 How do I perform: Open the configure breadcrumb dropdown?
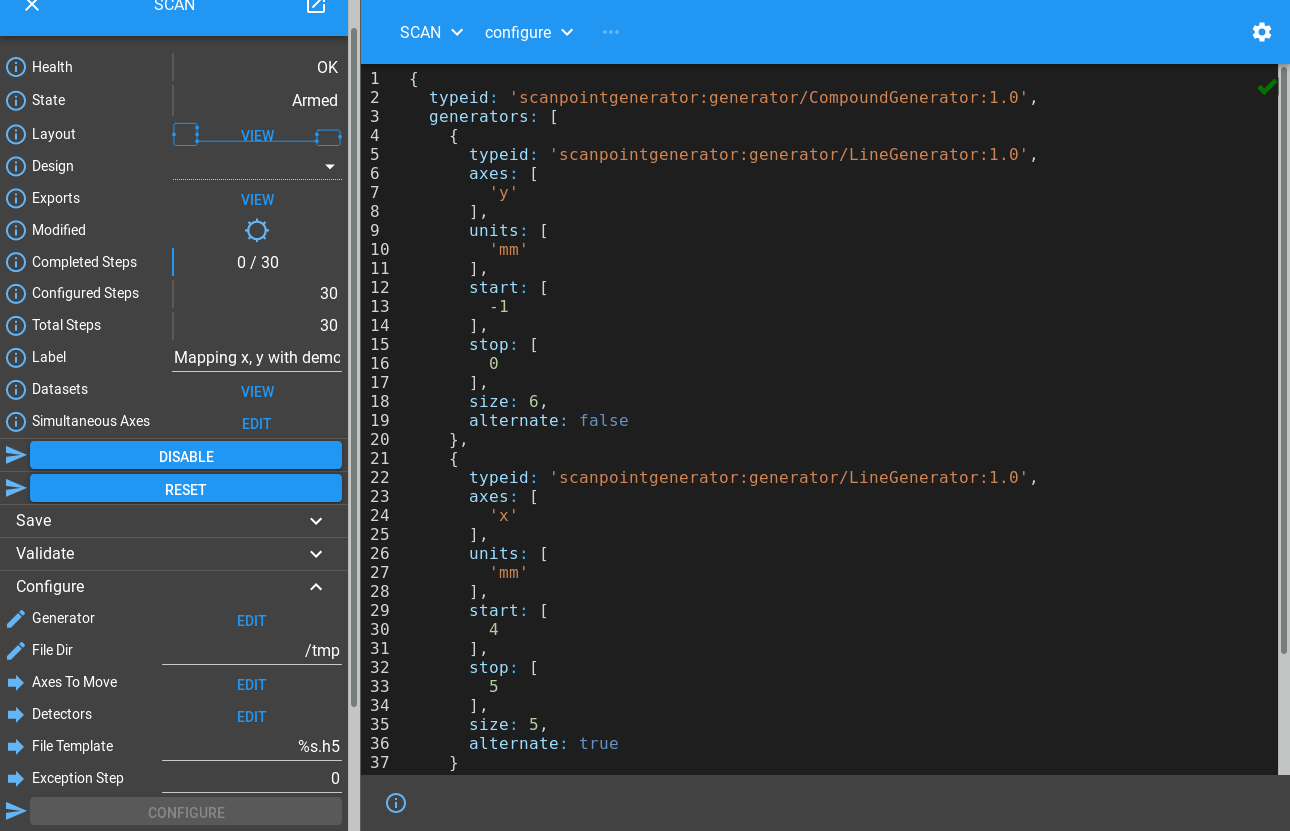[529, 32]
